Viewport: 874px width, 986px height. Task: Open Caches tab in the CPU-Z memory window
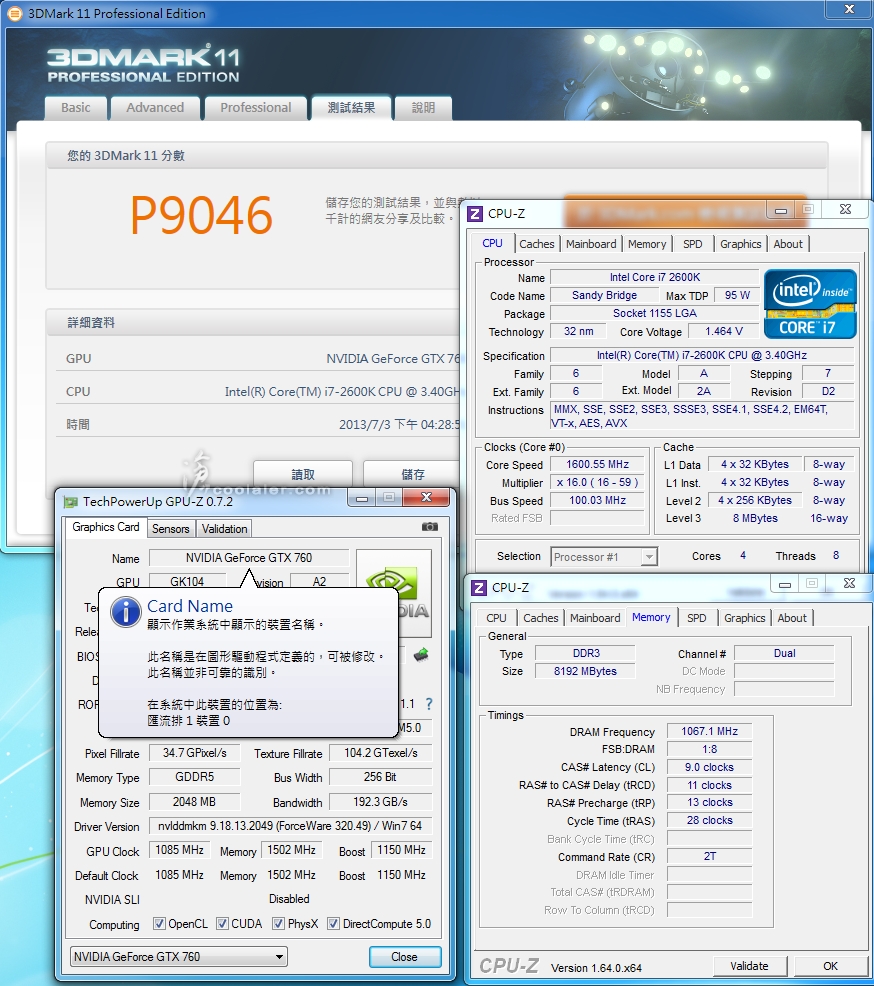coord(541,618)
